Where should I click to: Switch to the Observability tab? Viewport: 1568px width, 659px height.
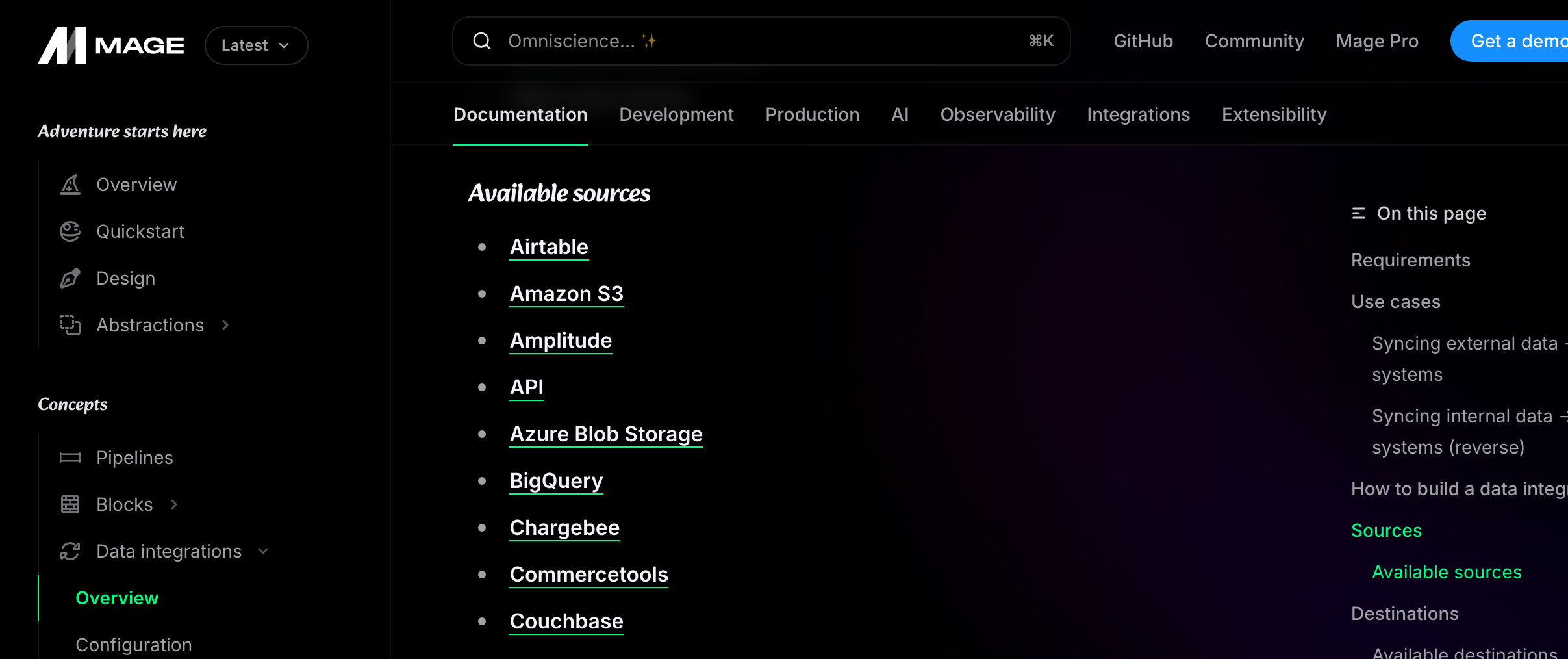click(998, 114)
